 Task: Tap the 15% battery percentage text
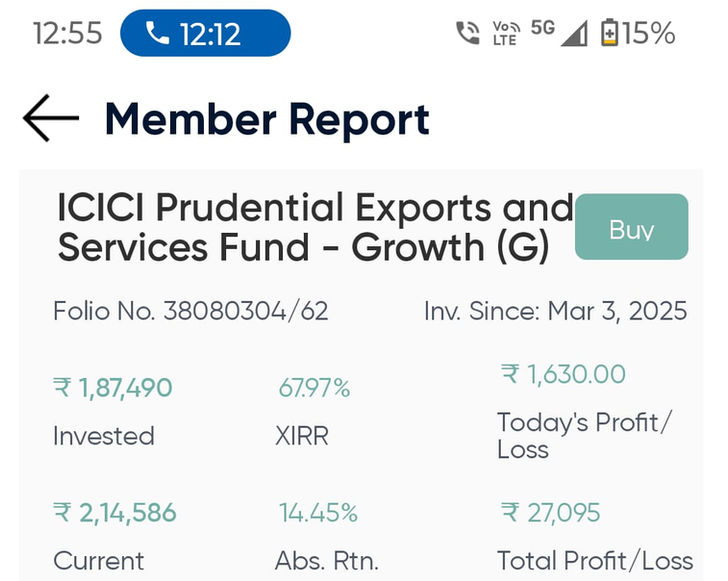(x=649, y=33)
